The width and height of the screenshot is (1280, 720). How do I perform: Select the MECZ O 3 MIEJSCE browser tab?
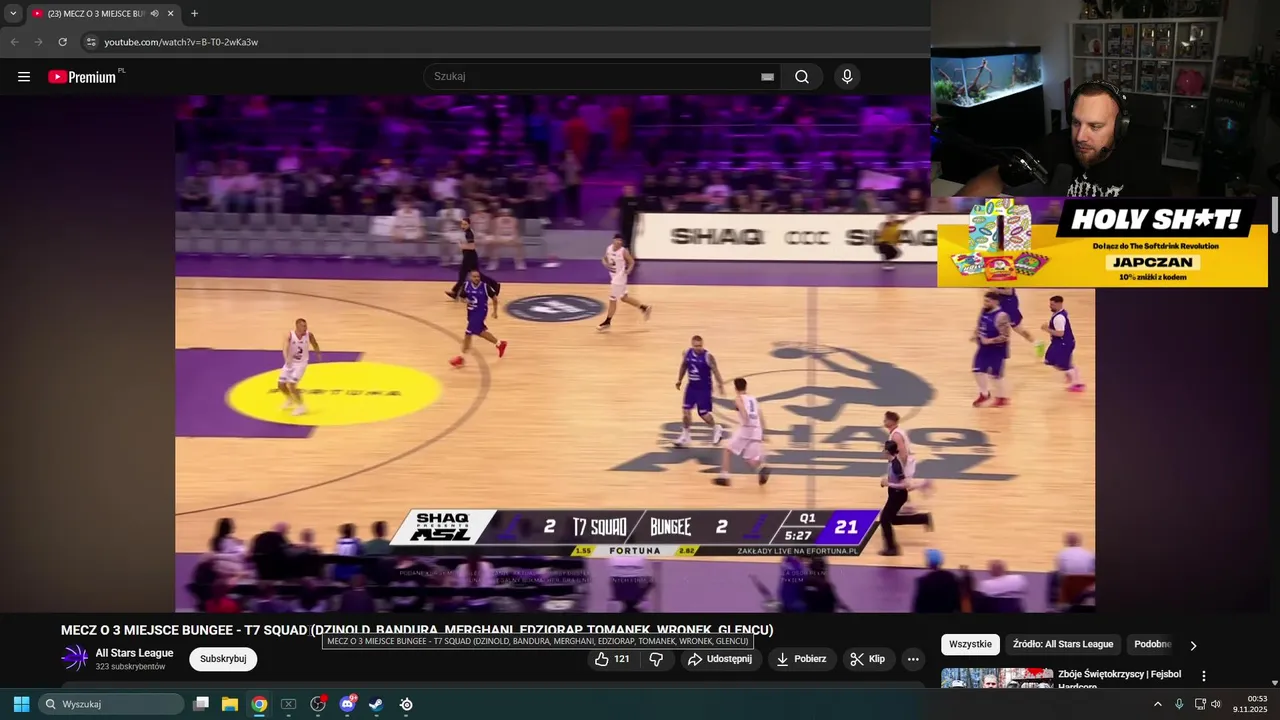click(x=104, y=14)
